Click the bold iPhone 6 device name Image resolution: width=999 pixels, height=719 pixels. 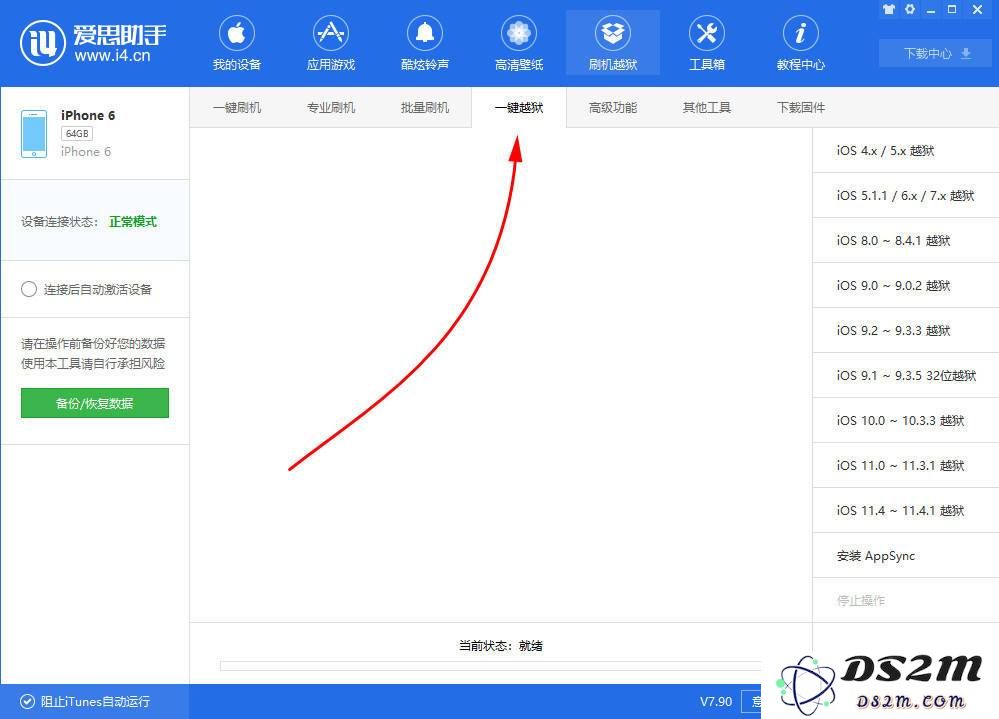[88, 115]
